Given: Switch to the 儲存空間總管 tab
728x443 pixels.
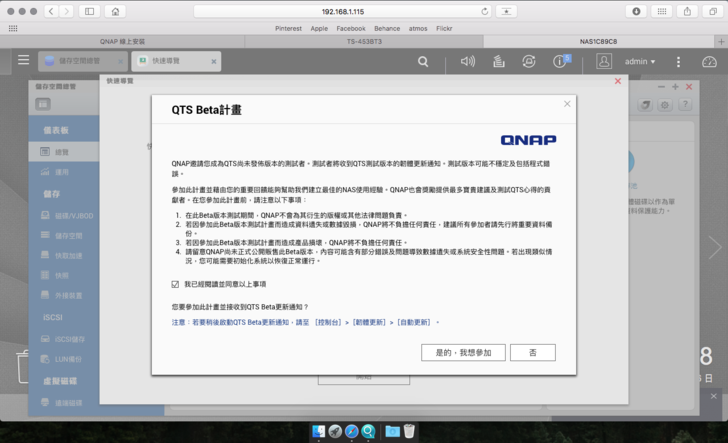Looking at the screenshot, I should [x=78, y=61].
